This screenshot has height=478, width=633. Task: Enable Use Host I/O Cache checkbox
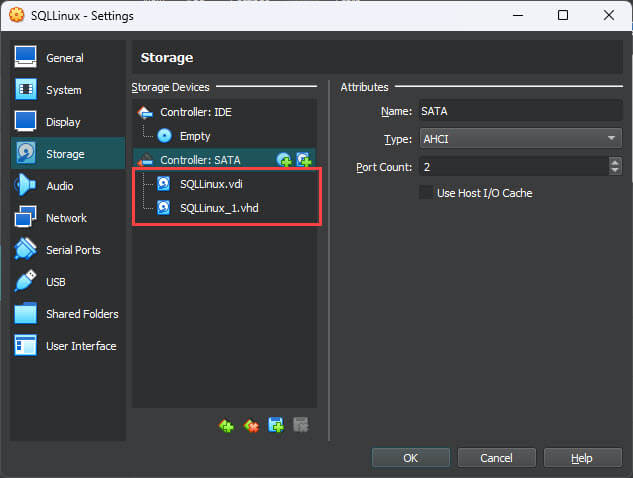tap(426, 192)
